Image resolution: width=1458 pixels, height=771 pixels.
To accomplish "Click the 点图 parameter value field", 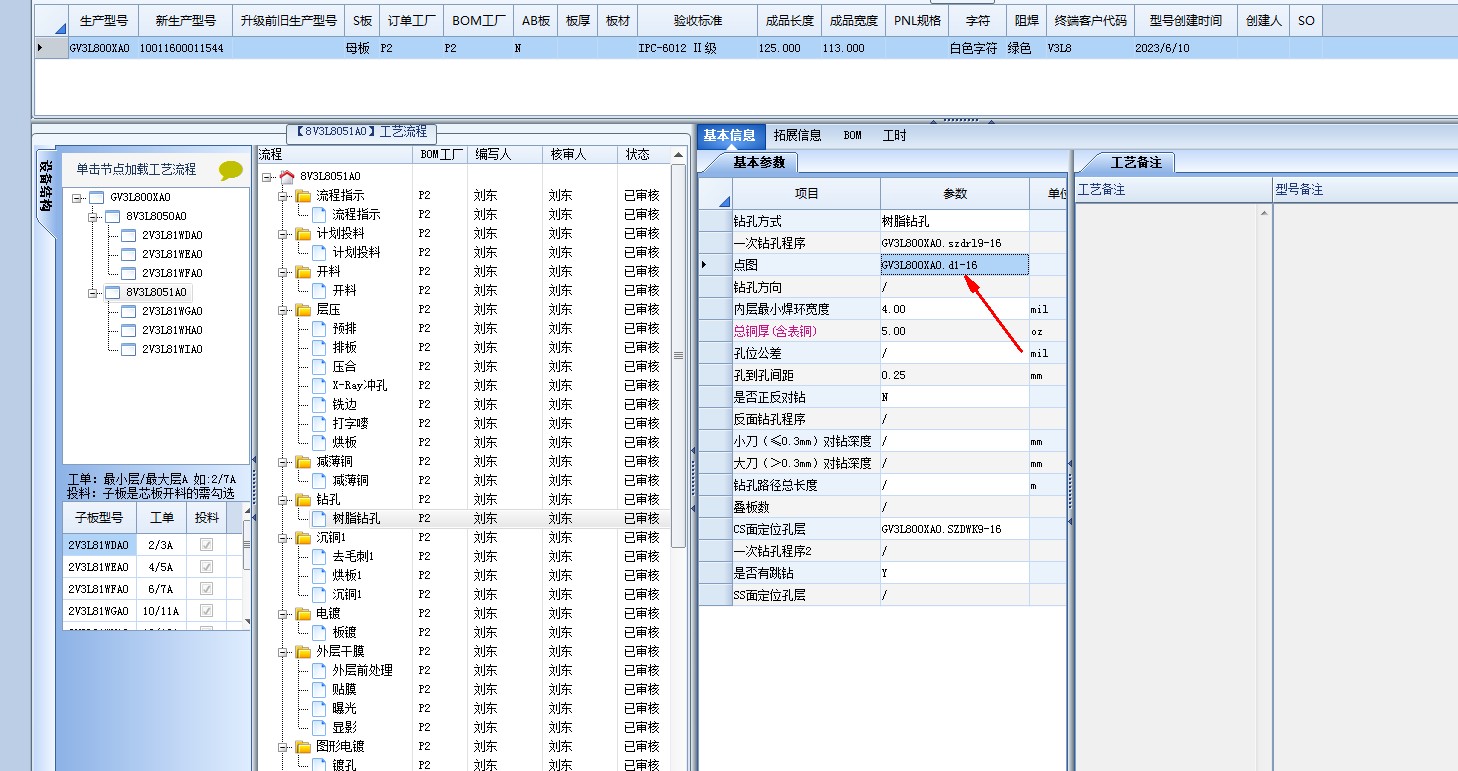I will point(954,265).
